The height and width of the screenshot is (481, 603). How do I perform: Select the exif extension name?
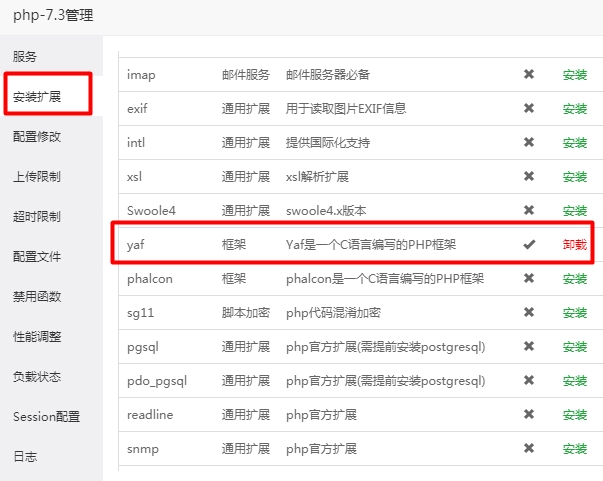click(x=137, y=109)
